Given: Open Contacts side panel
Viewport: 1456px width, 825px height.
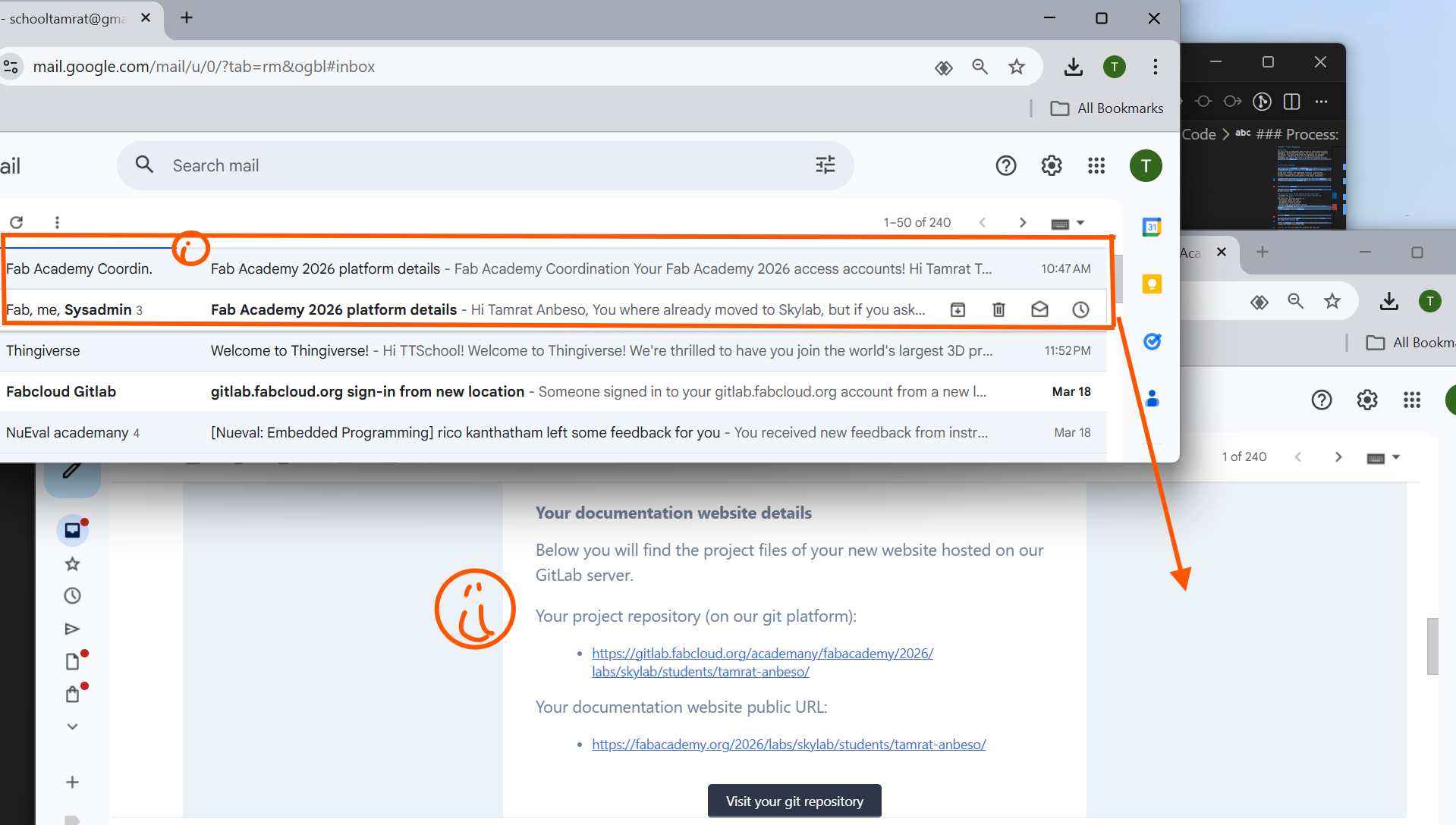Looking at the screenshot, I should point(1152,398).
